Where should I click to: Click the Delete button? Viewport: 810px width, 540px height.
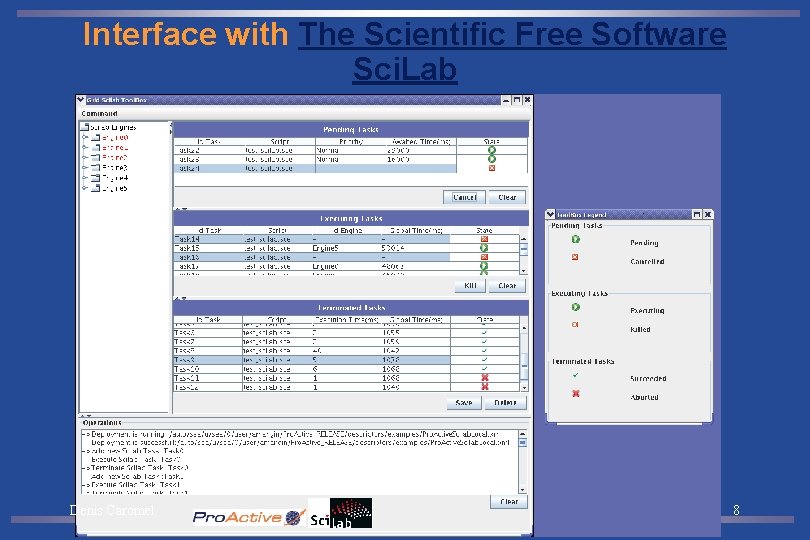tap(505, 402)
